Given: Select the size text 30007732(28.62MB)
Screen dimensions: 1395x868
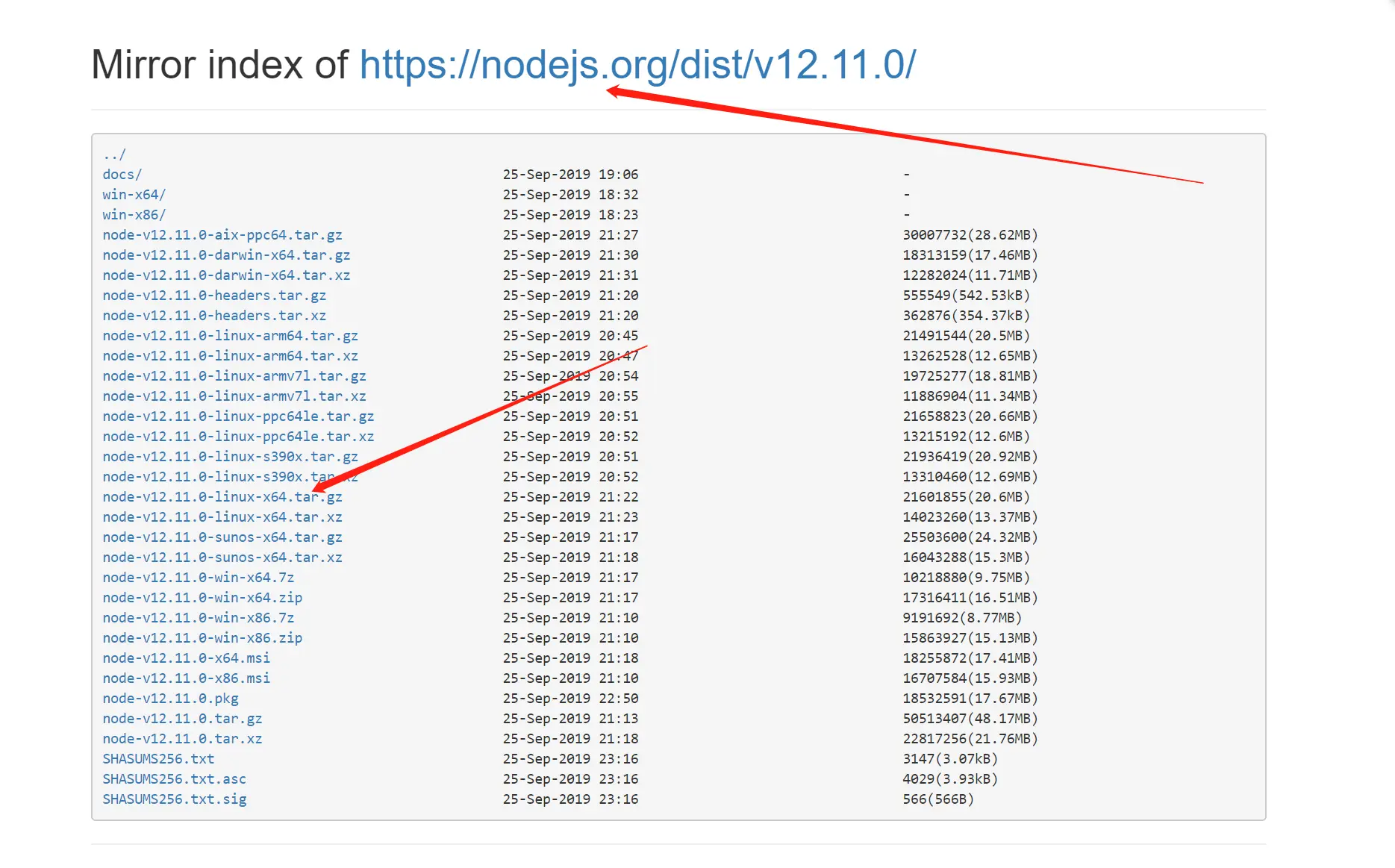Looking at the screenshot, I should 970,235.
